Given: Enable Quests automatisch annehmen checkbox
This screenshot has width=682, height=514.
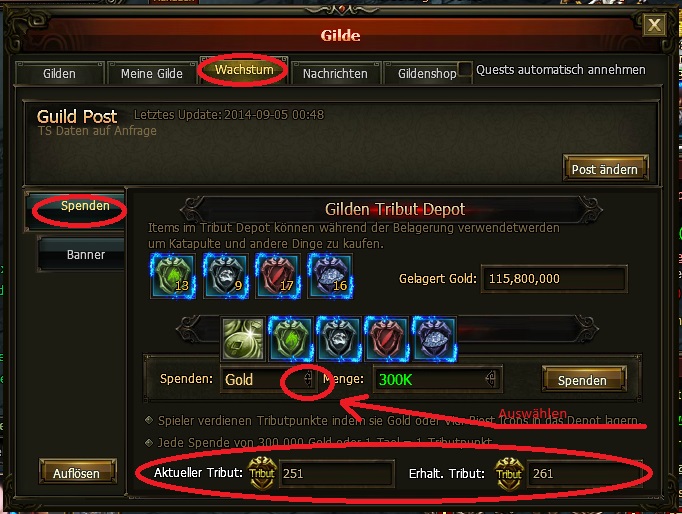Looking at the screenshot, I should 465,70.
